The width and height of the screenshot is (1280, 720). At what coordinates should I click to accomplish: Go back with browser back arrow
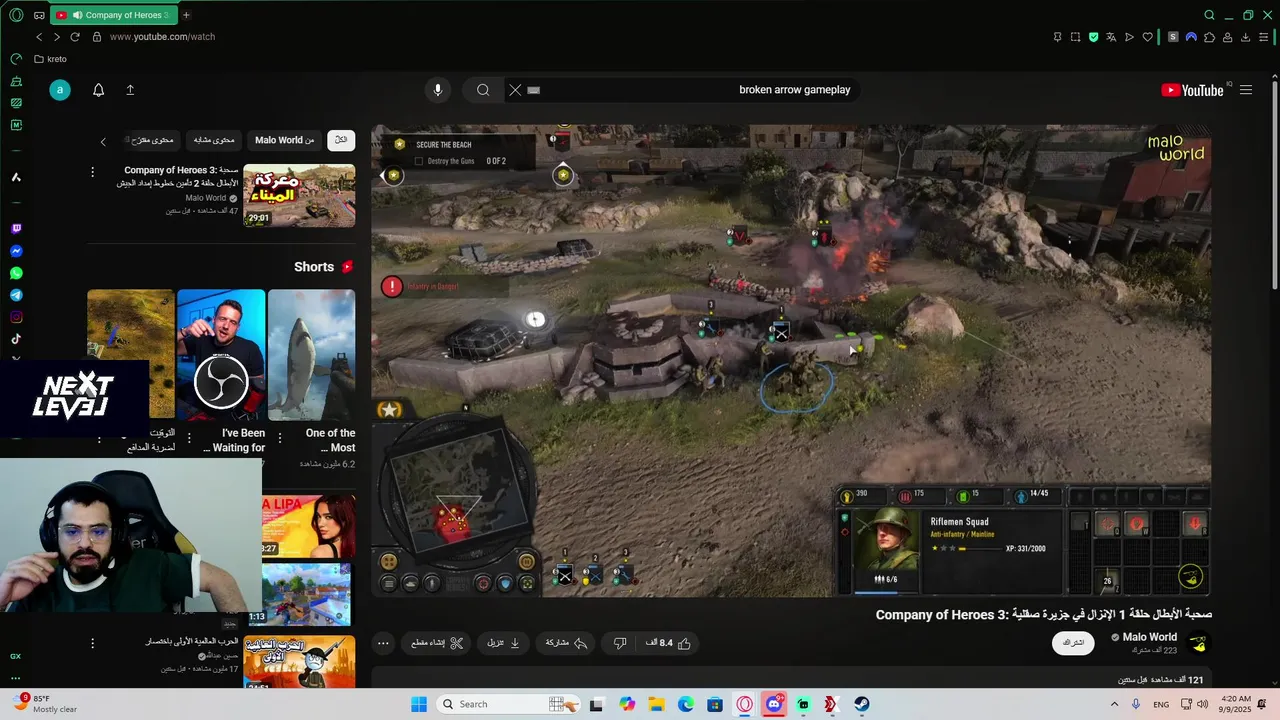[39, 37]
